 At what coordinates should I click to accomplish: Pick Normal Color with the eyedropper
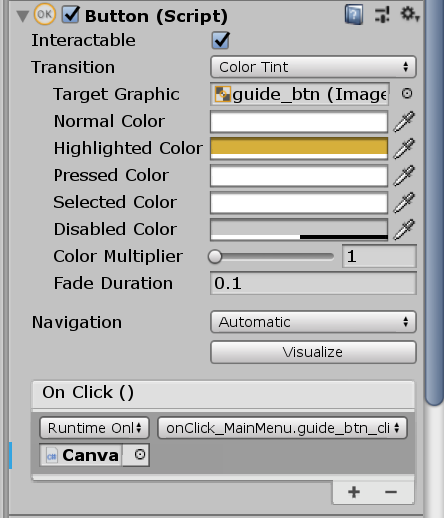tap(404, 121)
